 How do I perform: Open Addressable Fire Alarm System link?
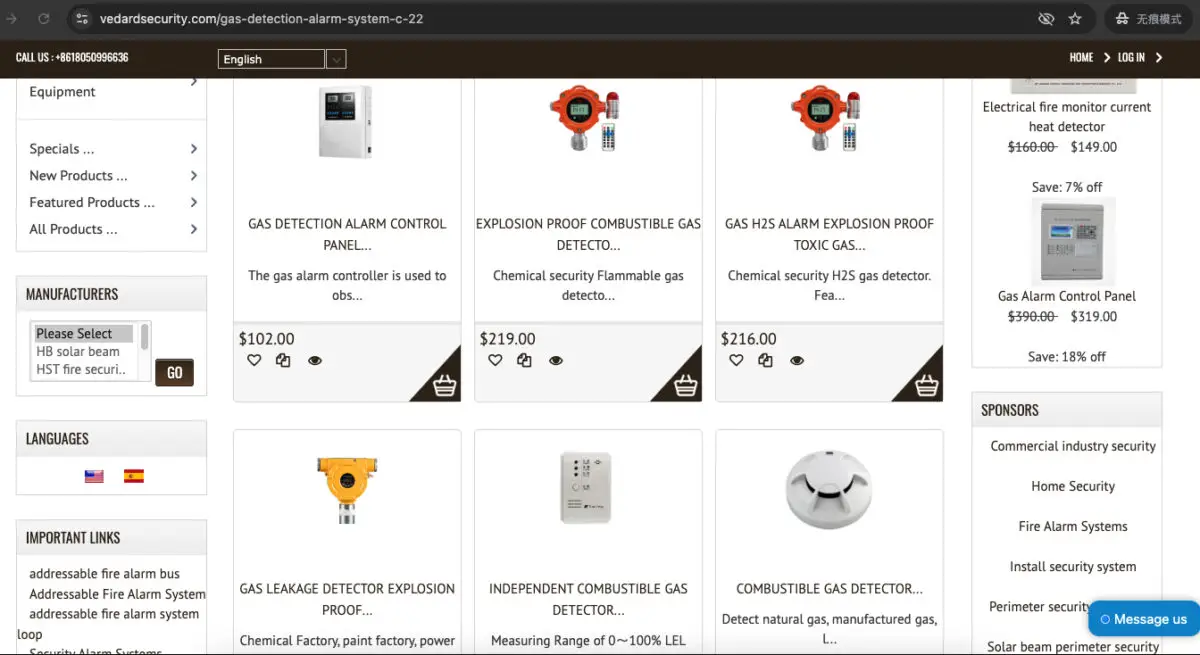point(117,594)
